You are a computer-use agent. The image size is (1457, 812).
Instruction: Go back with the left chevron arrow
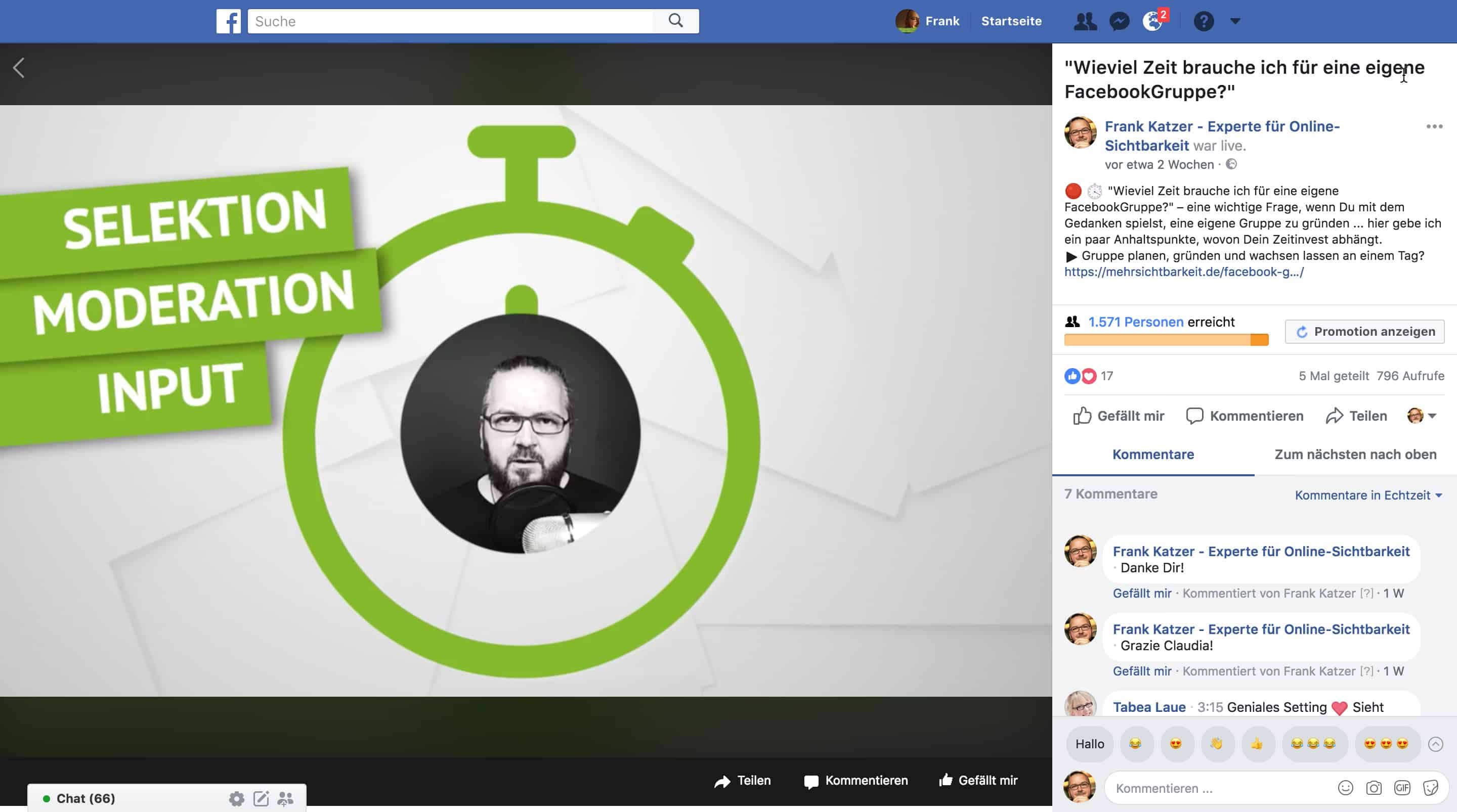tap(19, 68)
